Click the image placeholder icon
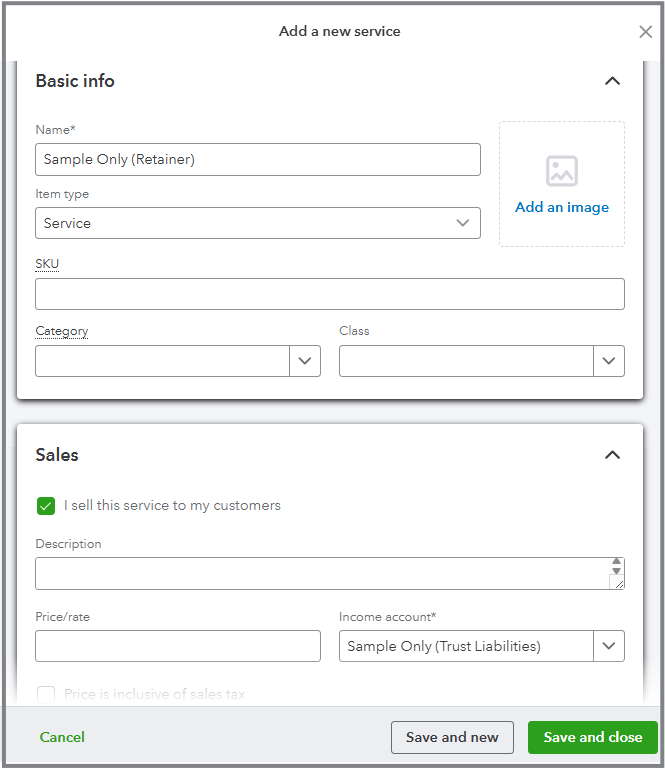 click(x=562, y=171)
